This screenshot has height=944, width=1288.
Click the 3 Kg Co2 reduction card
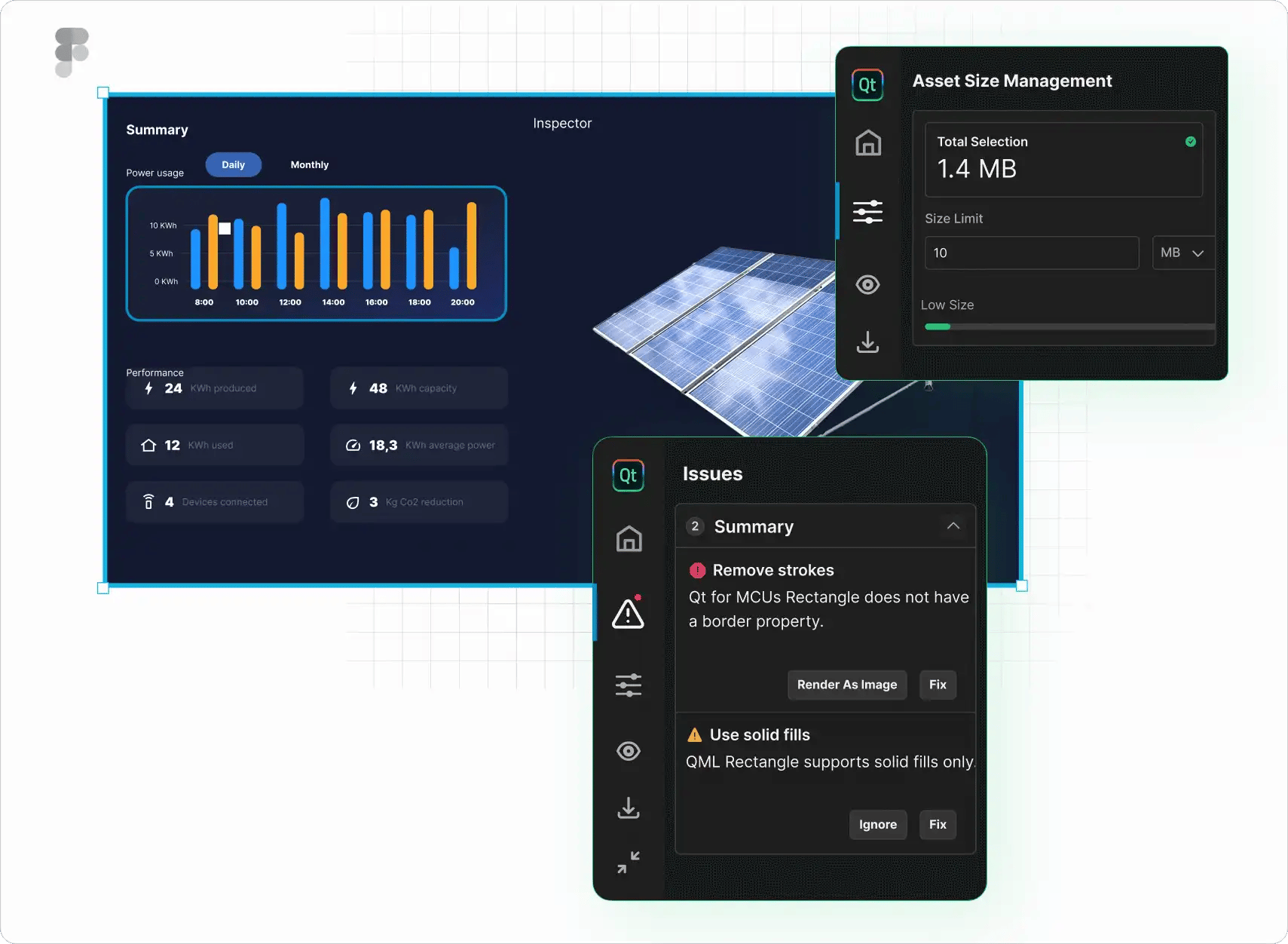(x=419, y=502)
